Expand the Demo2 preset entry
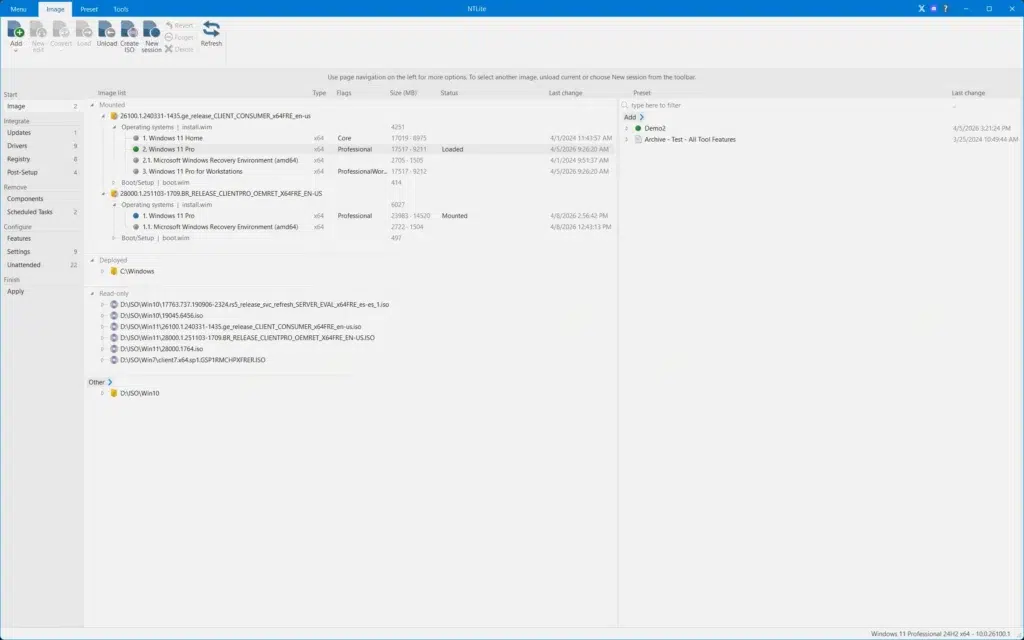The width and height of the screenshot is (1024, 640). (626, 128)
